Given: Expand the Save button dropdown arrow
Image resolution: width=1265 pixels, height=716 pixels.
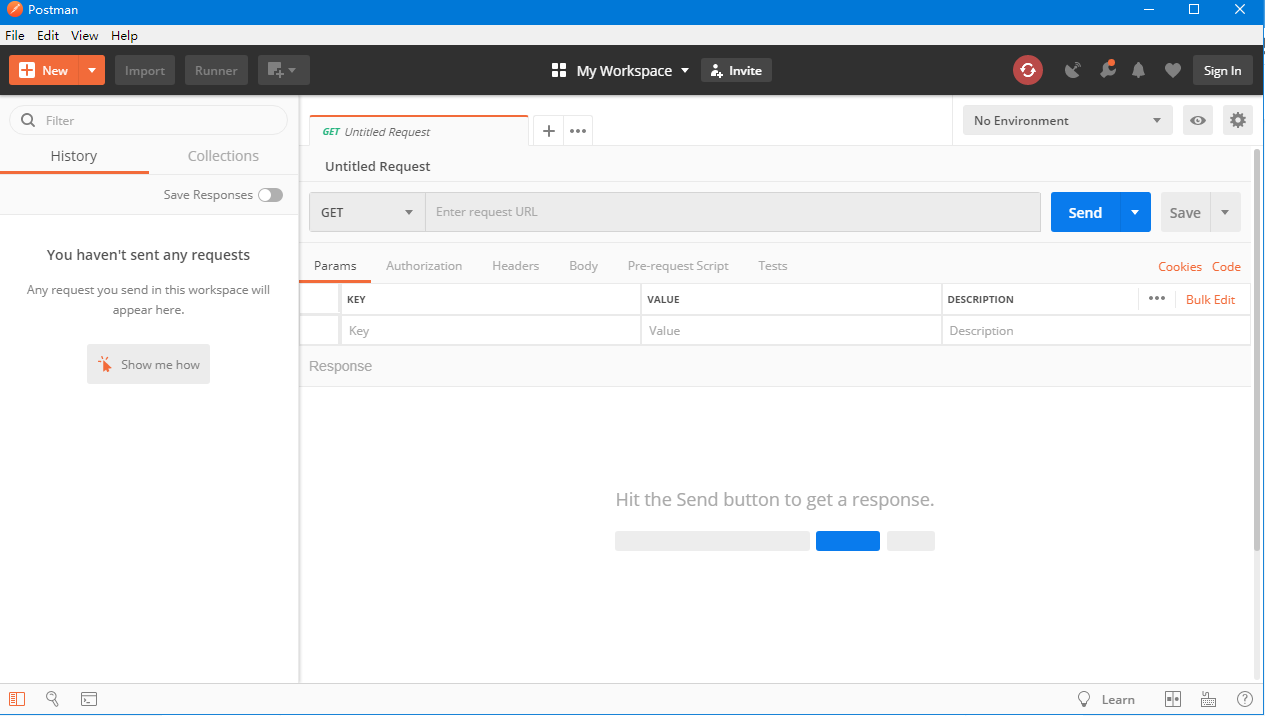Looking at the screenshot, I should pos(1225,212).
